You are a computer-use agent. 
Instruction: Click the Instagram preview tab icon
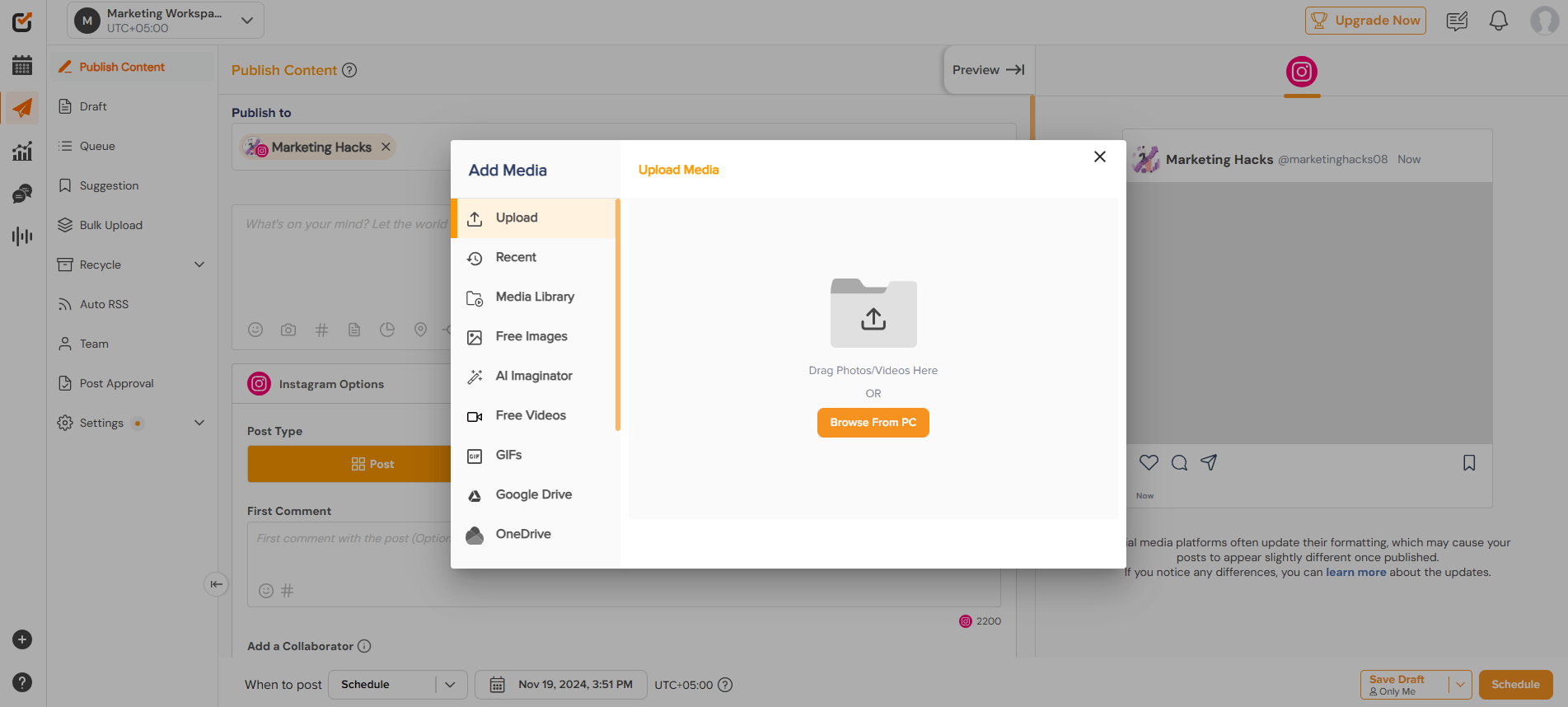pyautogui.click(x=1302, y=72)
